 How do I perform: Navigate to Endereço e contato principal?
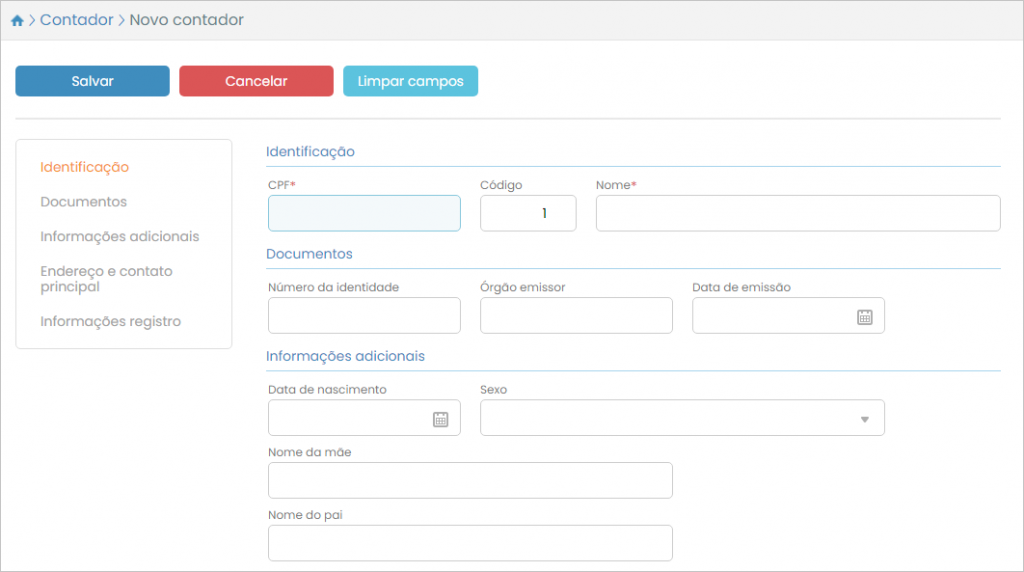(106, 279)
